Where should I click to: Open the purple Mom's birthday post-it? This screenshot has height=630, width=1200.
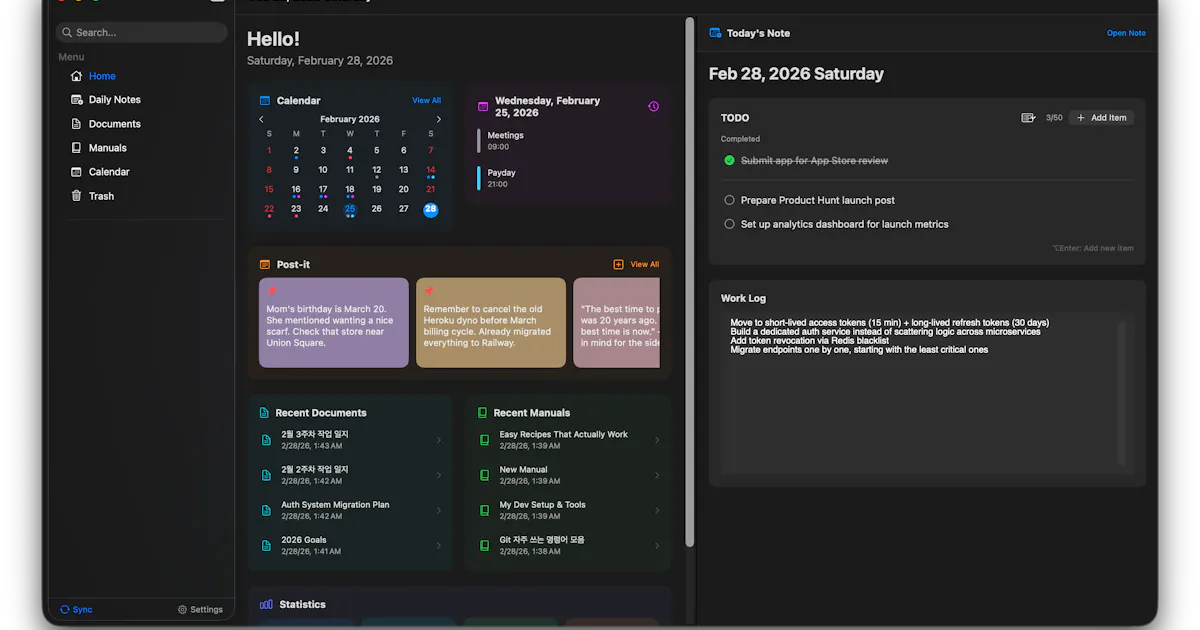coord(334,323)
